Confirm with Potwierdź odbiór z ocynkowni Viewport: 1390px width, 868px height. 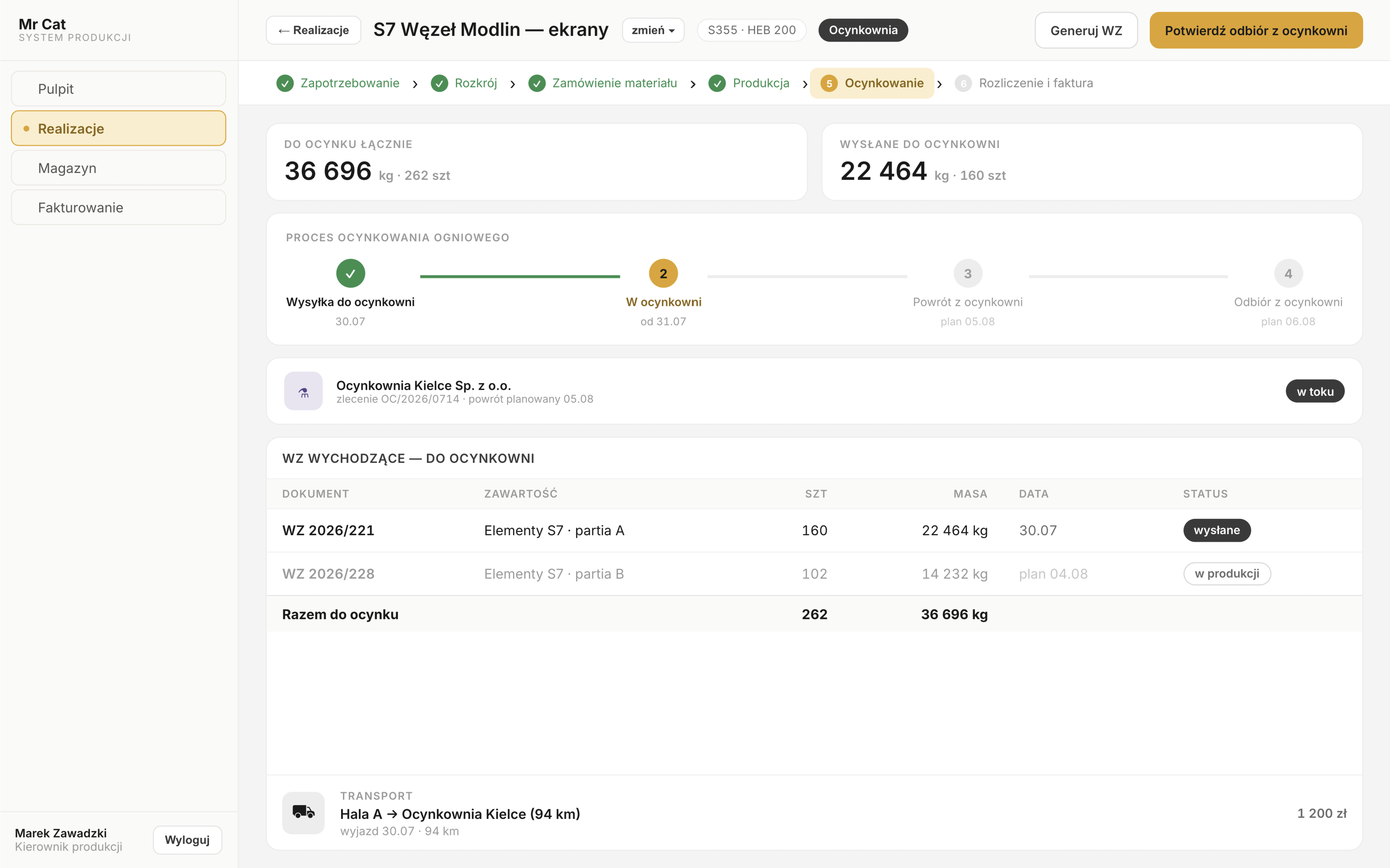[x=1256, y=31]
